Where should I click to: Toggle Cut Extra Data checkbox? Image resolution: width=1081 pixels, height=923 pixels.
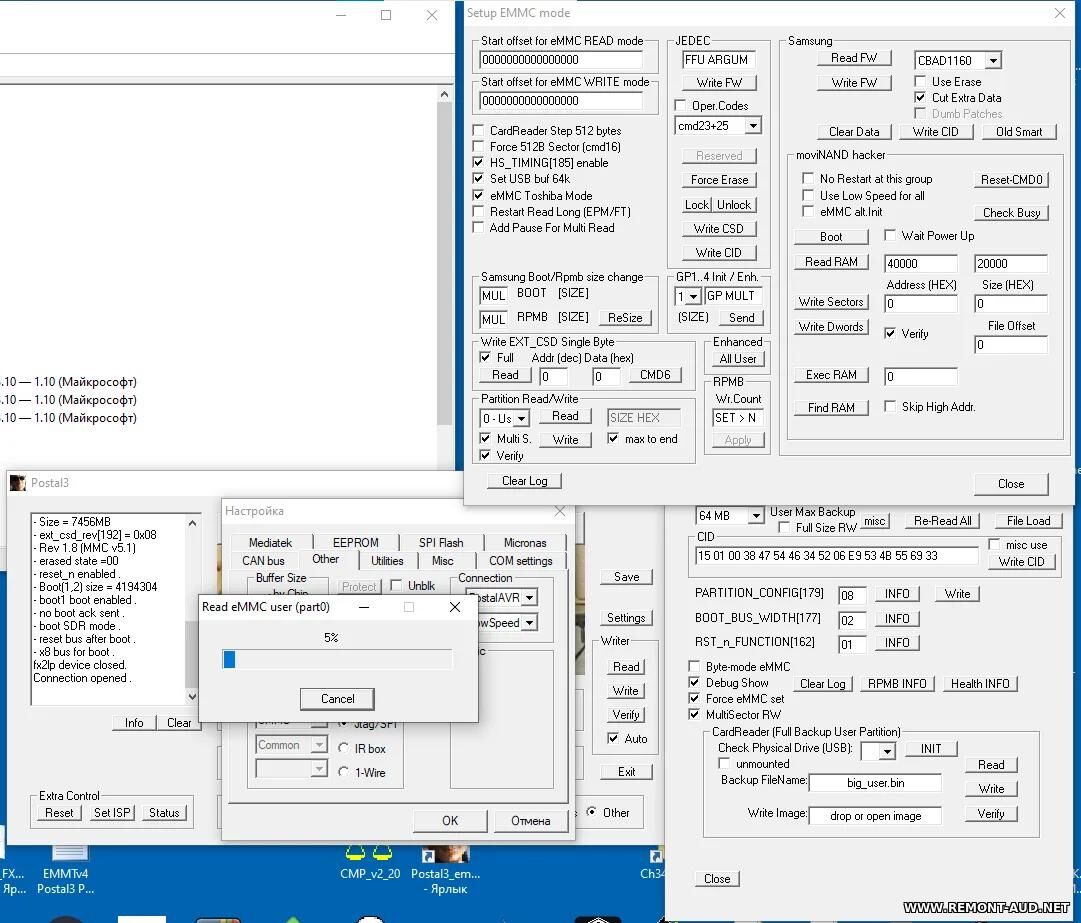pos(920,98)
